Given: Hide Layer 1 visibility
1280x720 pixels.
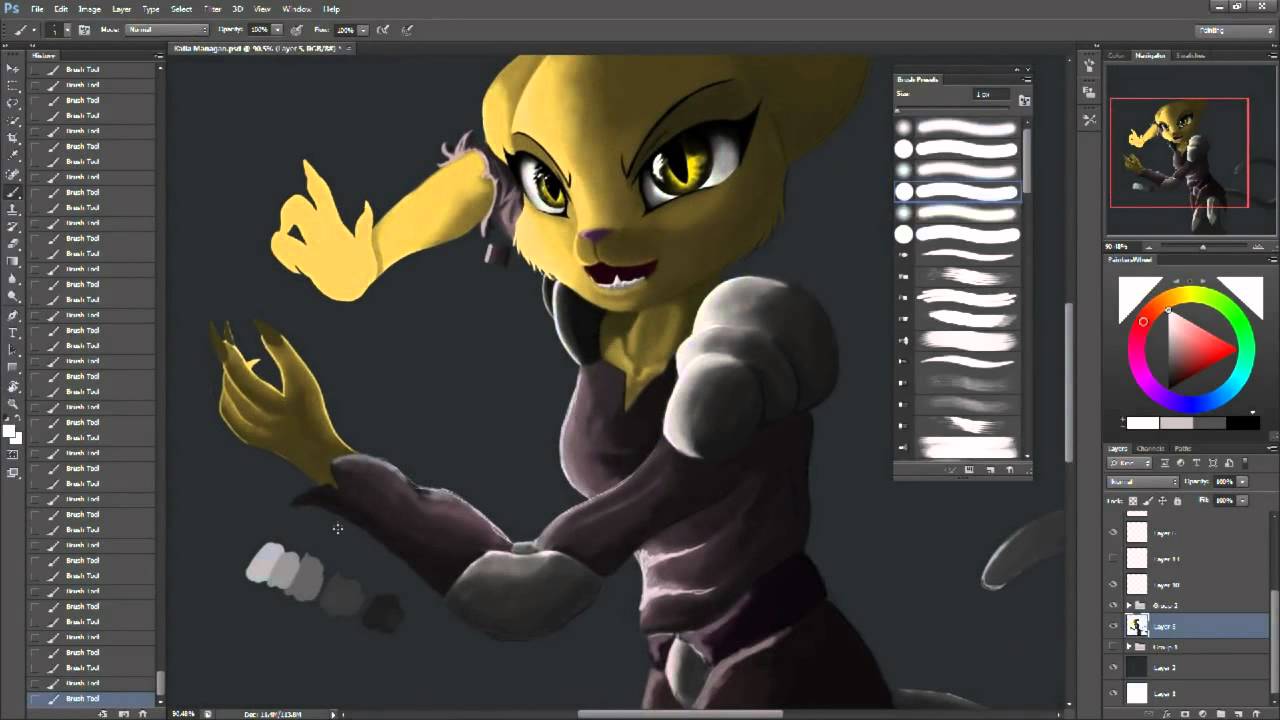Looking at the screenshot, I should coord(1114,693).
